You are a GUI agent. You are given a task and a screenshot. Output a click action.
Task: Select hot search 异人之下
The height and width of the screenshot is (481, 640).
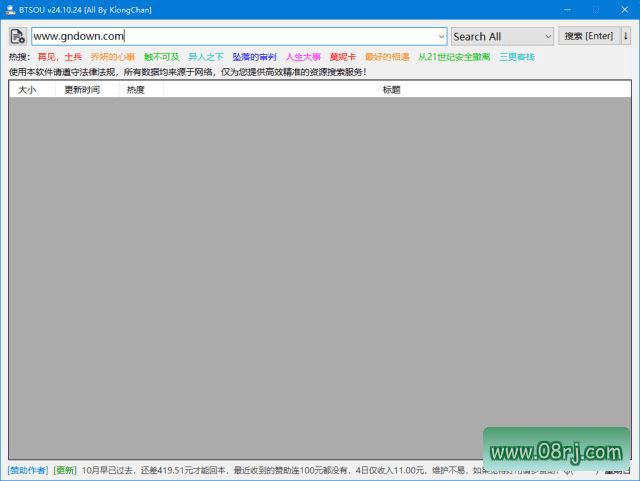[x=206, y=57]
